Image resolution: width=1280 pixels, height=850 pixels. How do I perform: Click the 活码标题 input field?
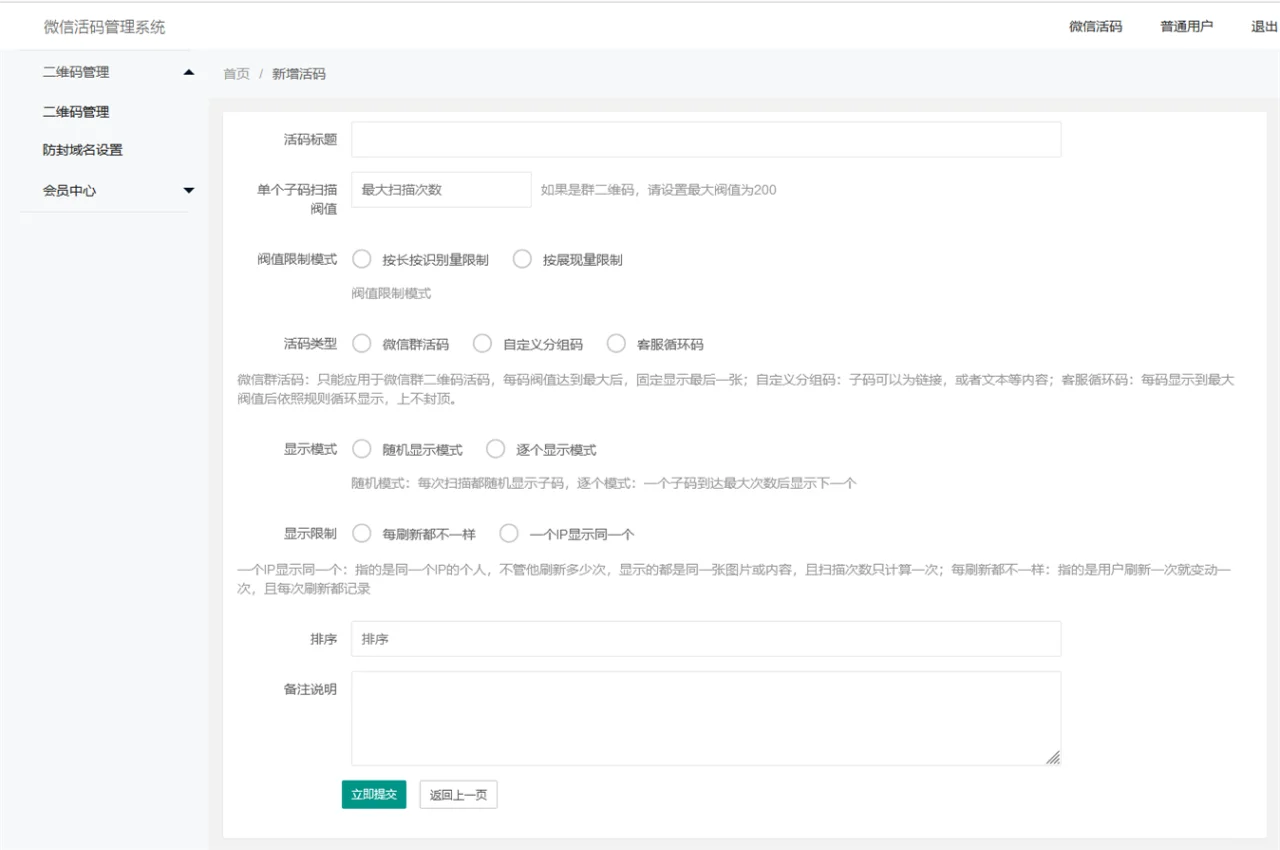[x=704, y=139]
